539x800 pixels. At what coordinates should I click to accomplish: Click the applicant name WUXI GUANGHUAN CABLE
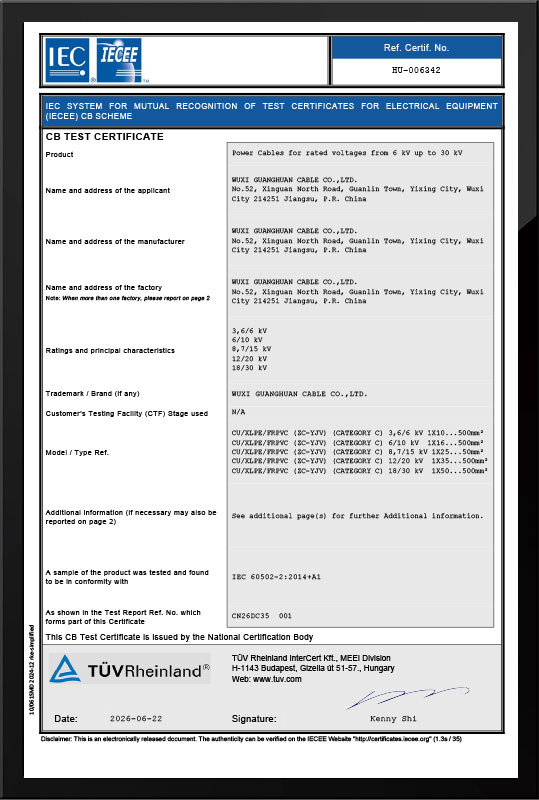[295, 180]
